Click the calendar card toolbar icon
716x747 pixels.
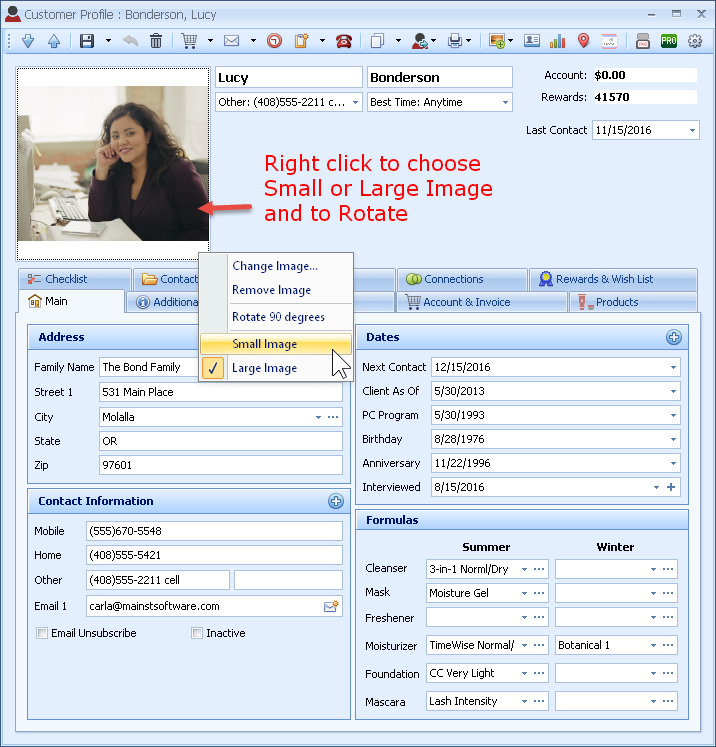coord(609,41)
